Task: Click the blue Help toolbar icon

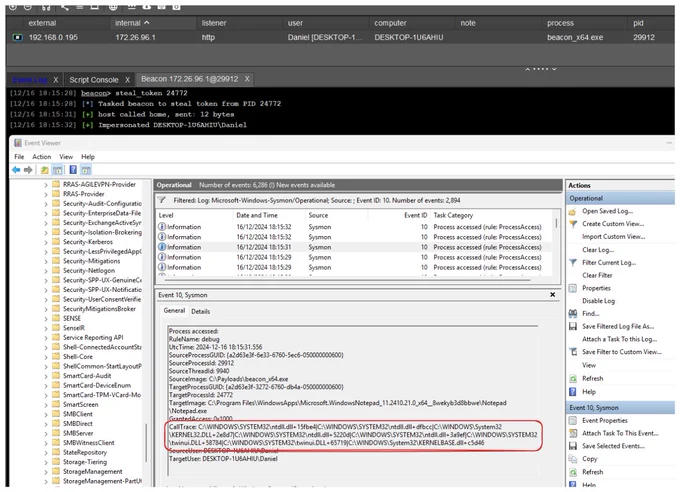Action: click(73, 170)
